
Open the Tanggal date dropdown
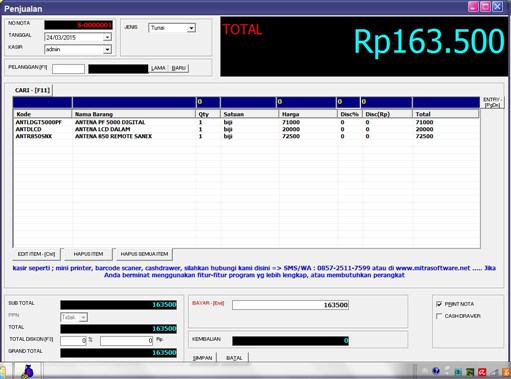pyautogui.click(x=107, y=37)
